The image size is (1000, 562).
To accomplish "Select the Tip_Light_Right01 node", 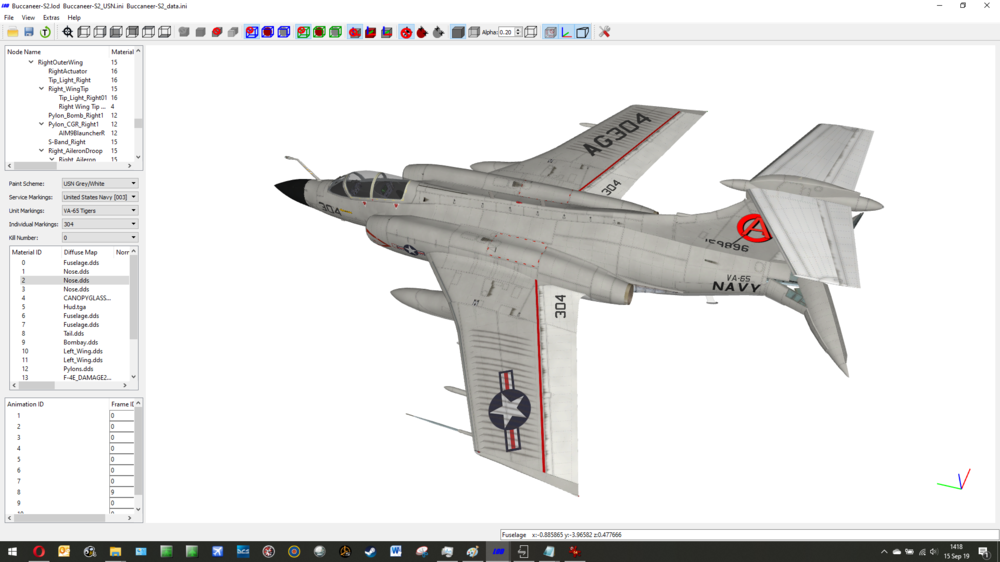I will (83, 98).
